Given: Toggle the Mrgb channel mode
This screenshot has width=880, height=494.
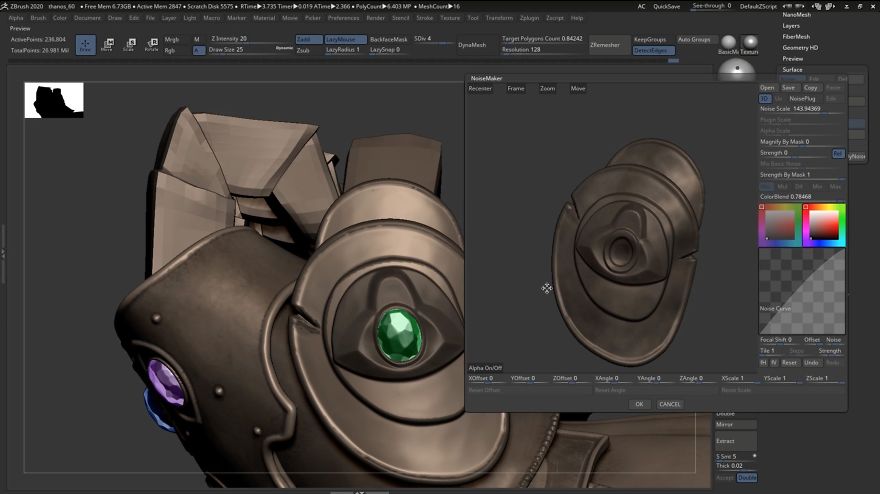Looking at the screenshot, I should (171, 39).
